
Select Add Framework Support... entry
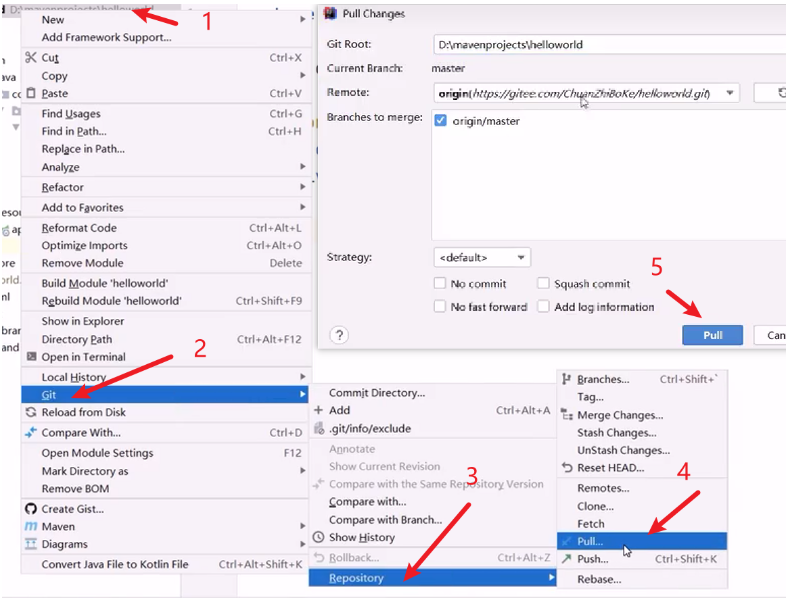pos(166,37)
